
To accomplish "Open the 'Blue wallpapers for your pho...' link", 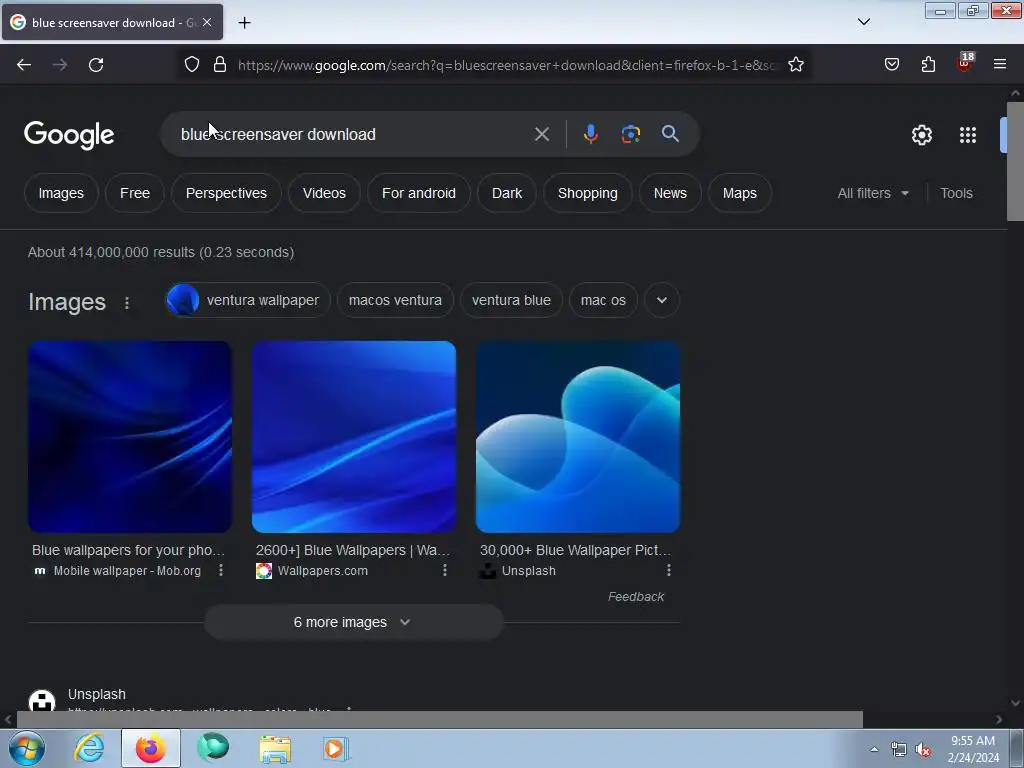I will [128, 550].
